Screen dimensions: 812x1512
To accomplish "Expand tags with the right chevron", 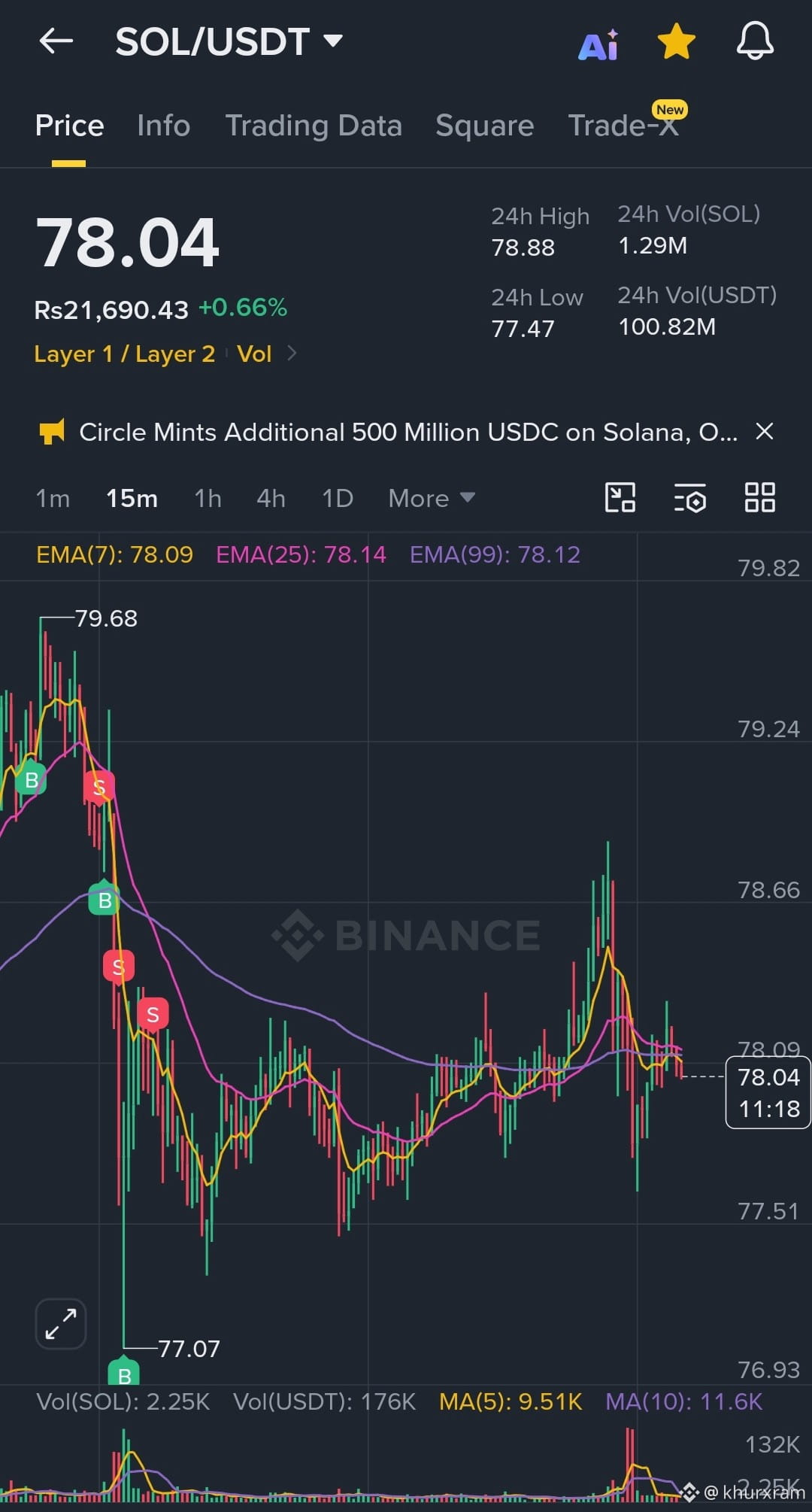I will (292, 353).
